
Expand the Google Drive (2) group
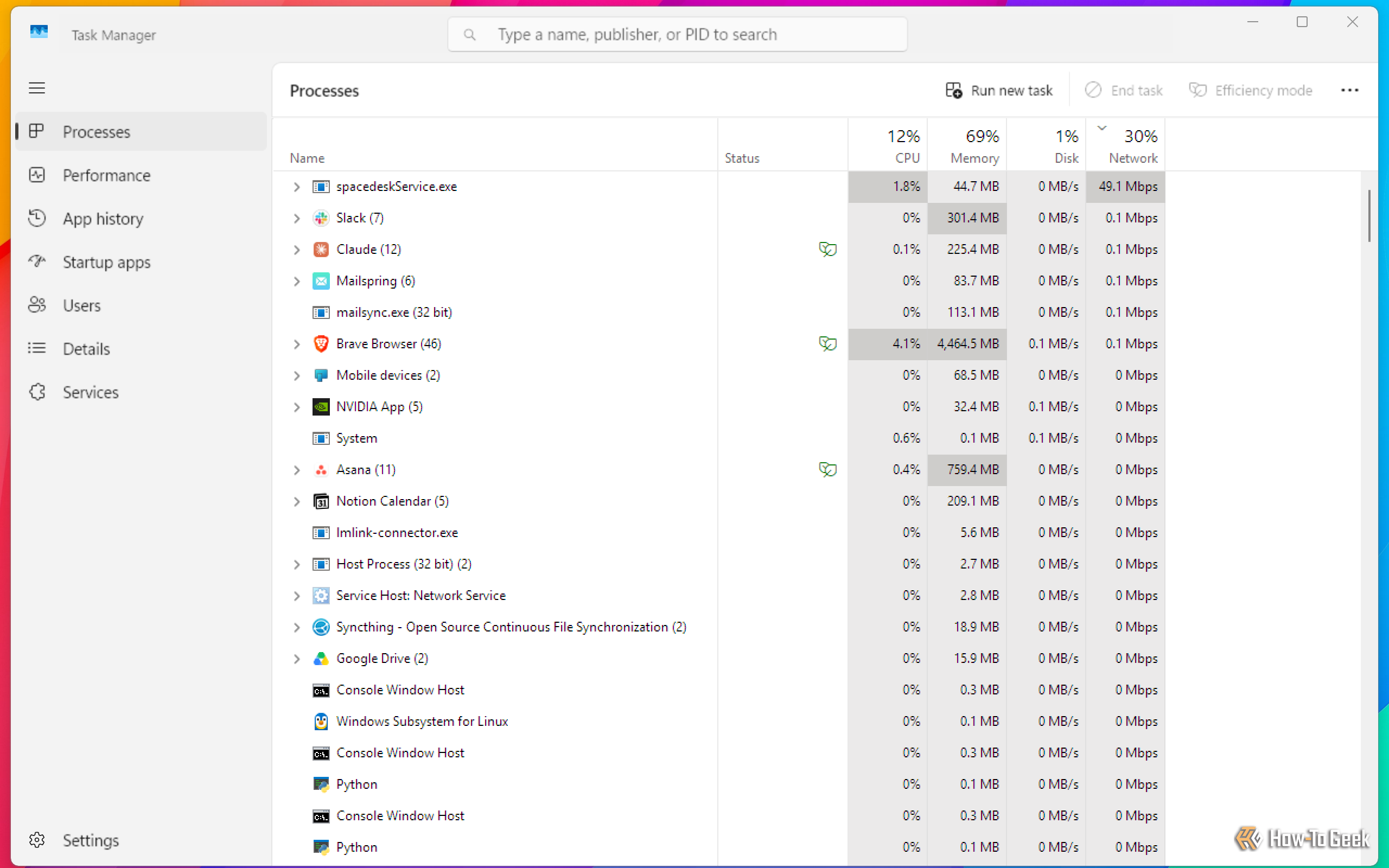pyautogui.click(x=297, y=659)
